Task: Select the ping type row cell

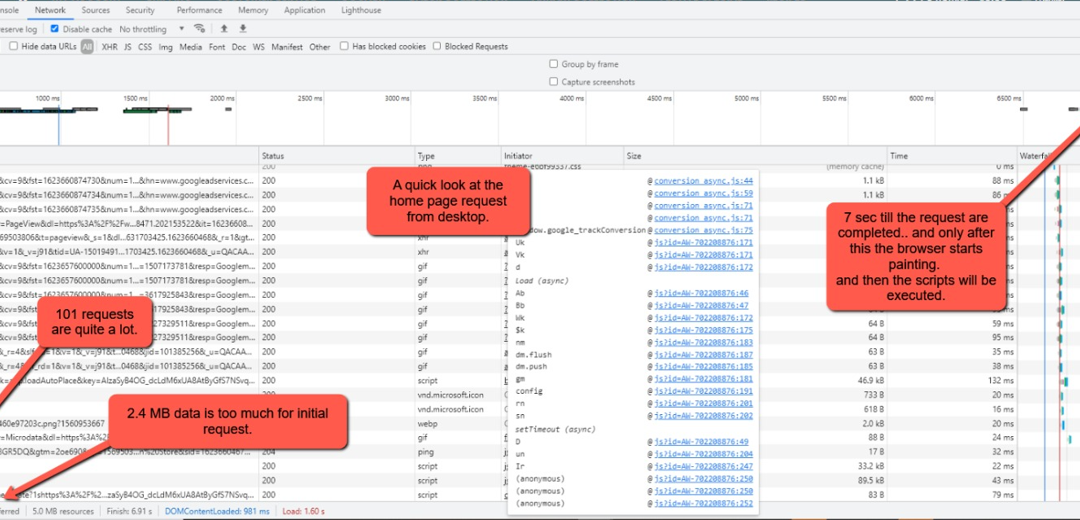Action: pyautogui.click(x=425, y=453)
